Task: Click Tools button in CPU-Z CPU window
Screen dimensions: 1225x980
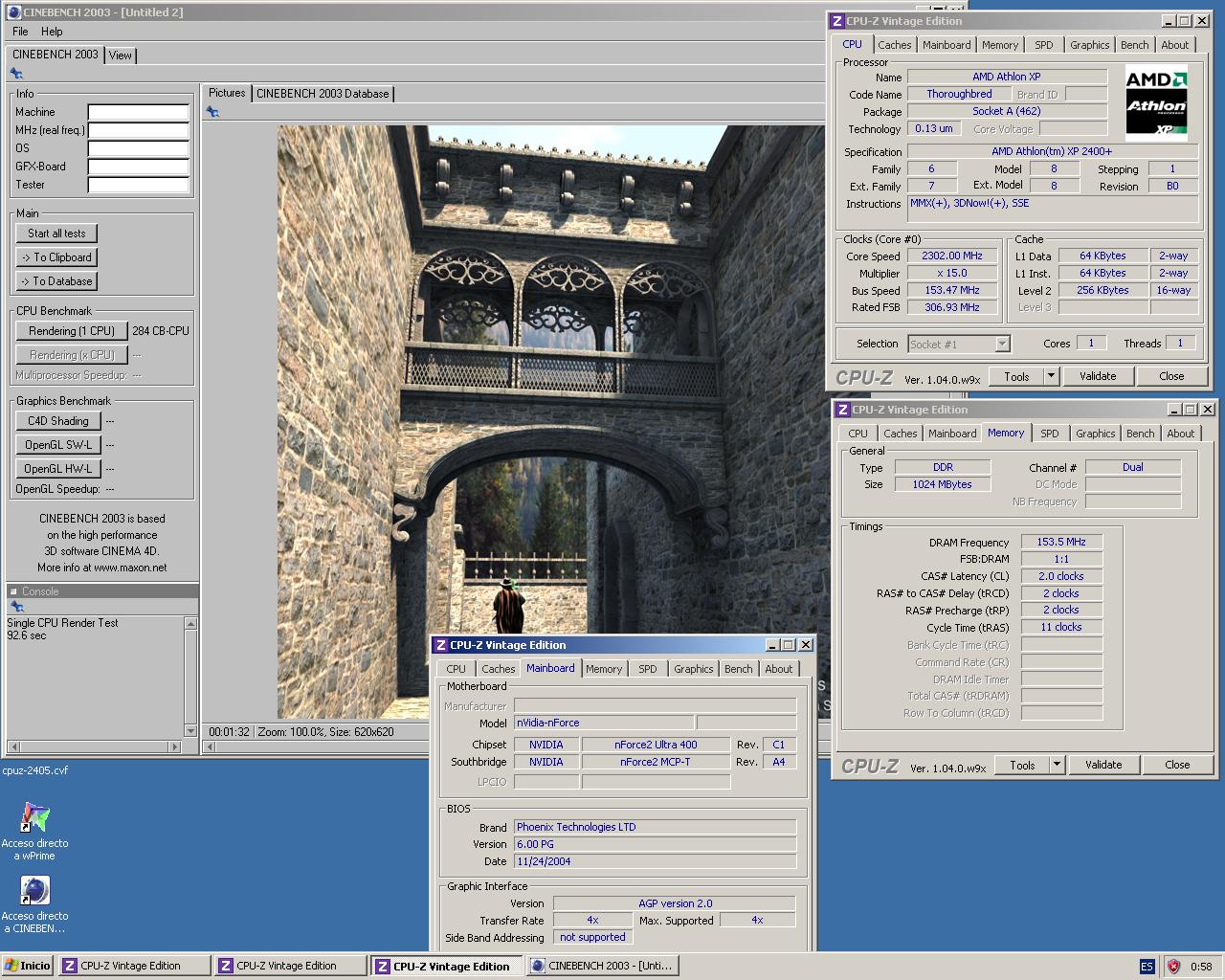Action: pyautogui.click(x=1016, y=376)
